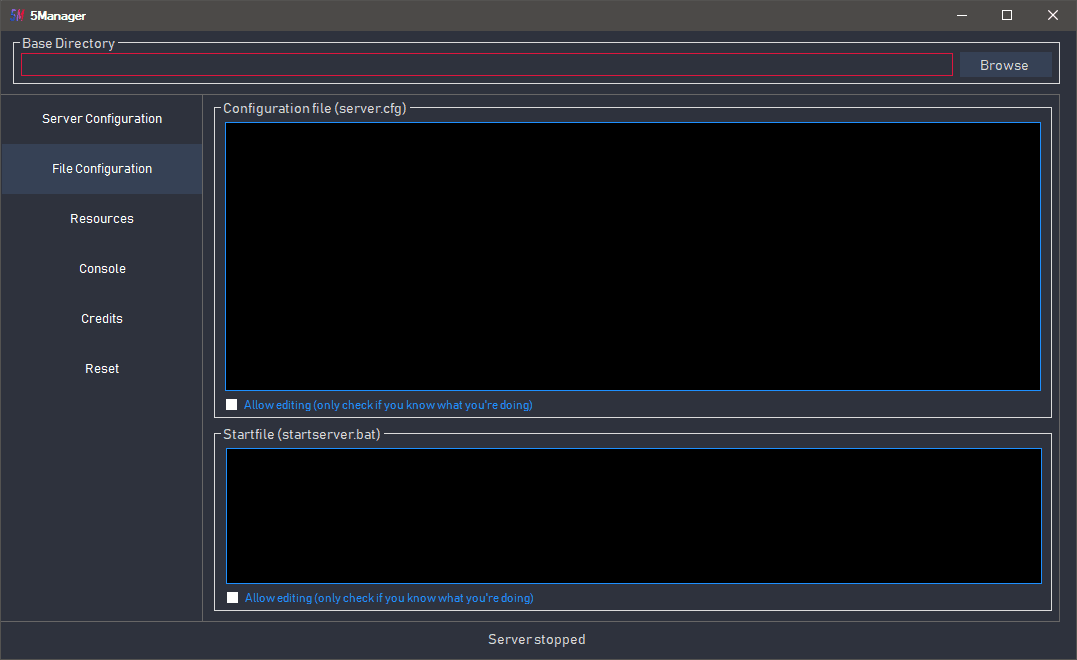Click the Server stopped status text
The image size is (1077, 660).
pyautogui.click(x=537, y=640)
